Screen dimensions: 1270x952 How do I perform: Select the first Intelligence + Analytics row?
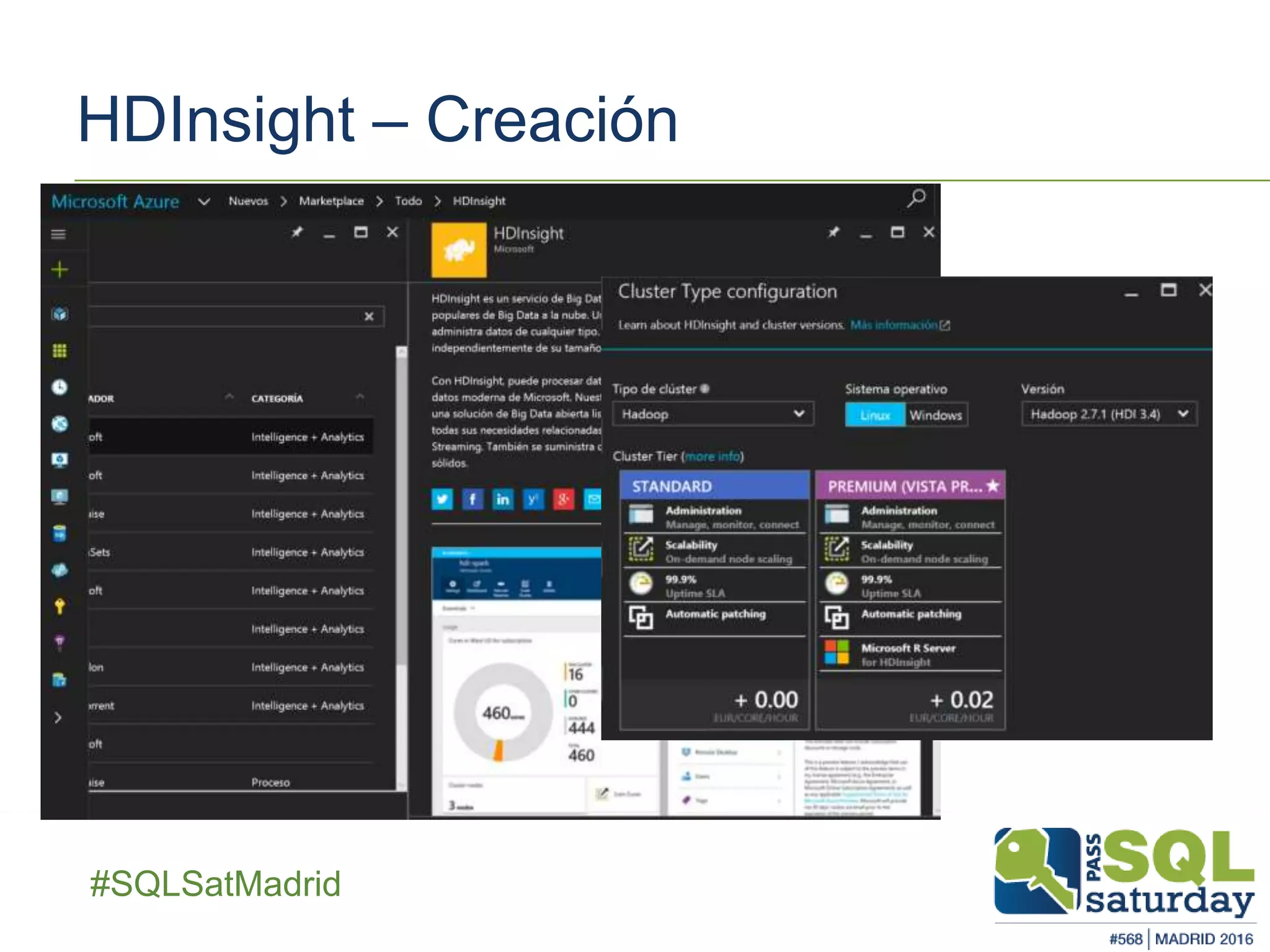pos(231,437)
